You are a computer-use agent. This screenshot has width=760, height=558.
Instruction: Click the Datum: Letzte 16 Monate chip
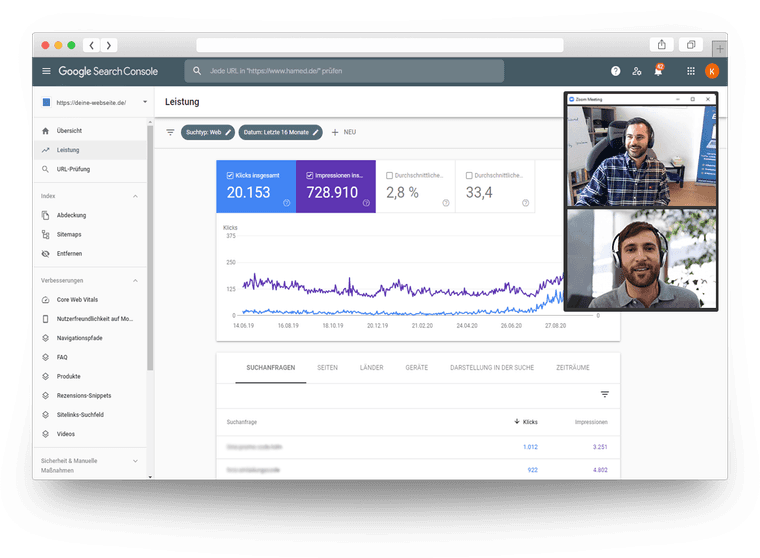click(280, 132)
